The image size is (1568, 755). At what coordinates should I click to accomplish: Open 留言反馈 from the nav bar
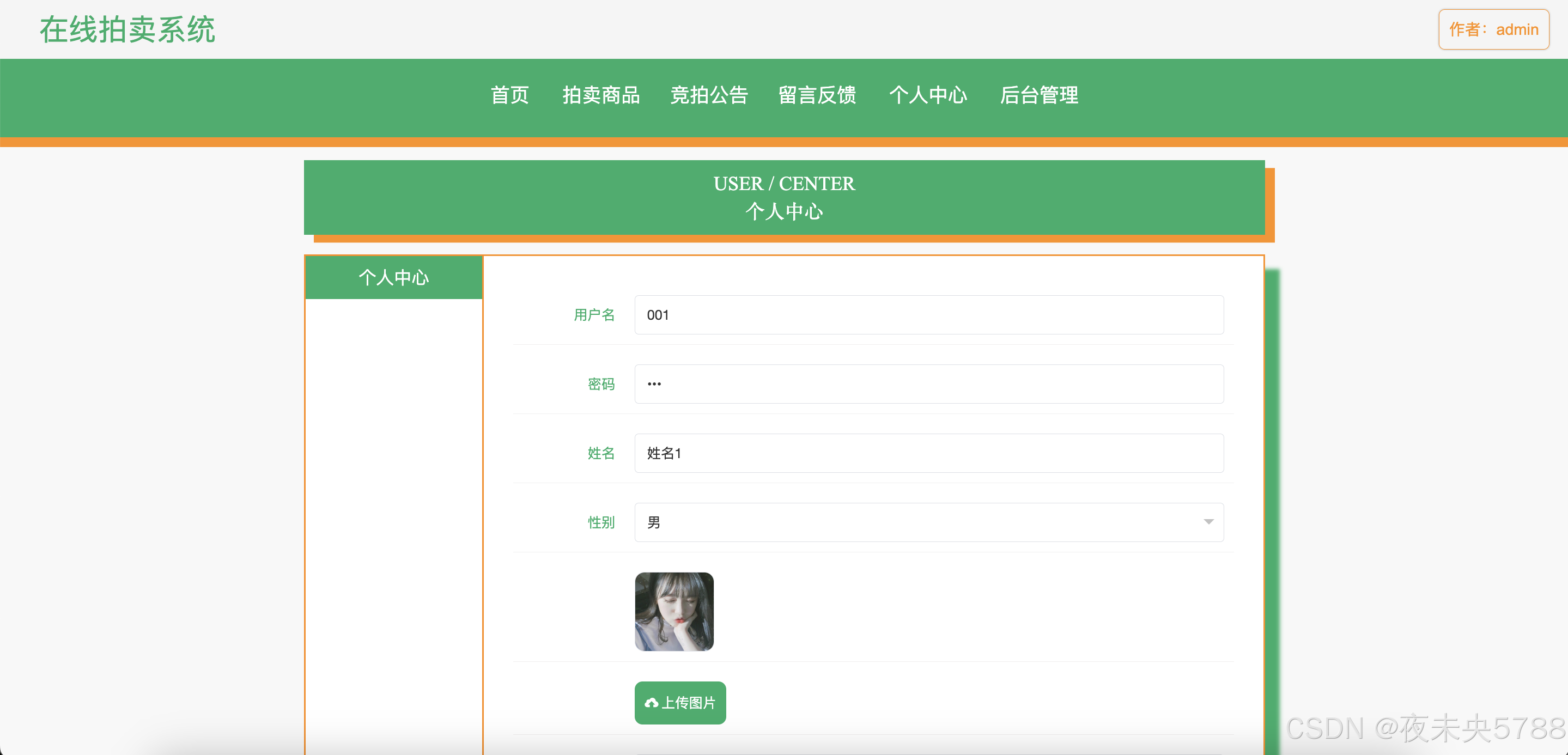click(x=817, y=95)
